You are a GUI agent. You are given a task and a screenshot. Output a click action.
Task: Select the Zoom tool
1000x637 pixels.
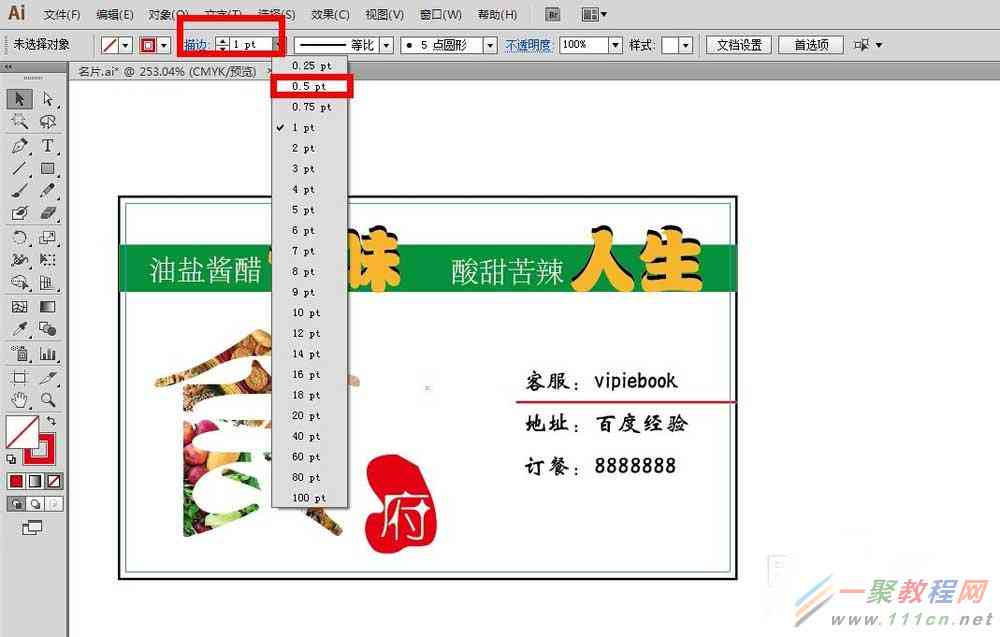click(48, 400)
